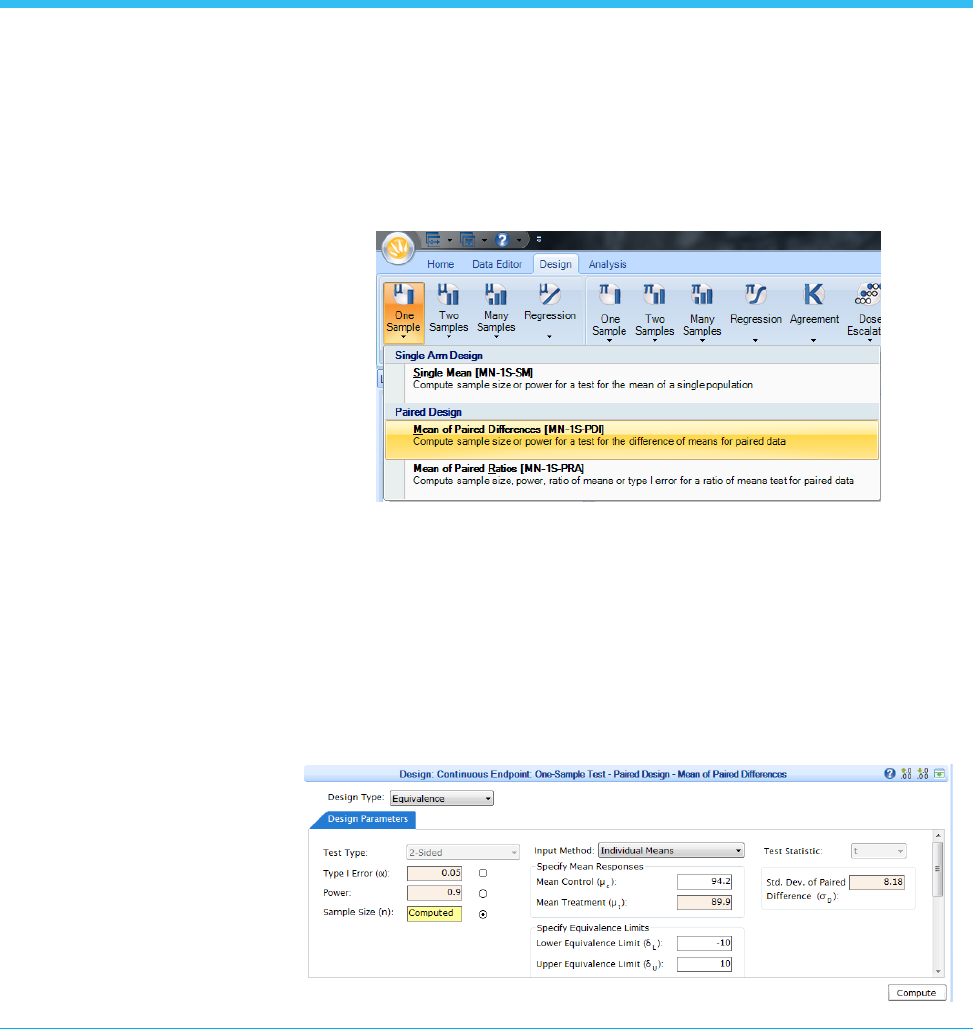The height and width of the screenshot is (1029, 973).
Task: Click the Type I Error value field
Action: 434,873
